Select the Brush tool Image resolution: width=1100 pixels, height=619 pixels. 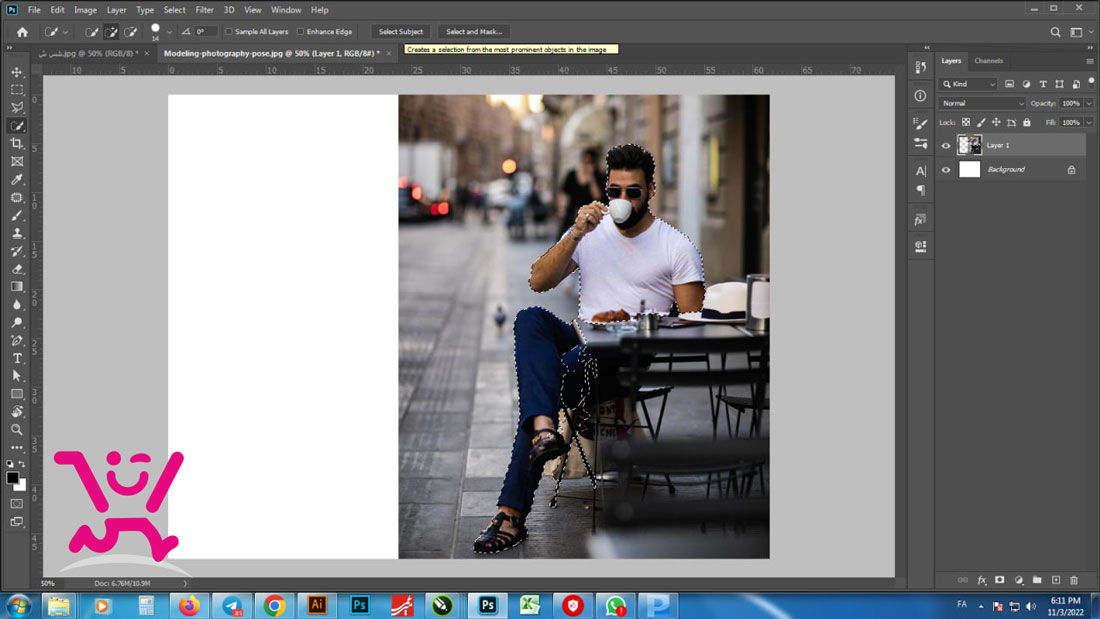(17, 215)
